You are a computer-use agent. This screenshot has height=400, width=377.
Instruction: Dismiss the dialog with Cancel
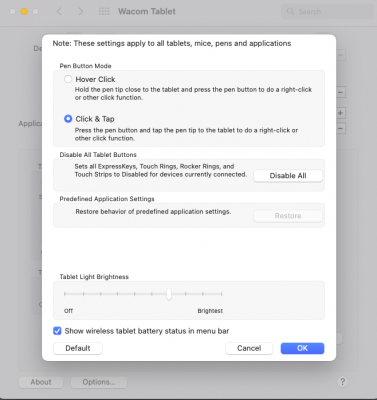point(249,348)
